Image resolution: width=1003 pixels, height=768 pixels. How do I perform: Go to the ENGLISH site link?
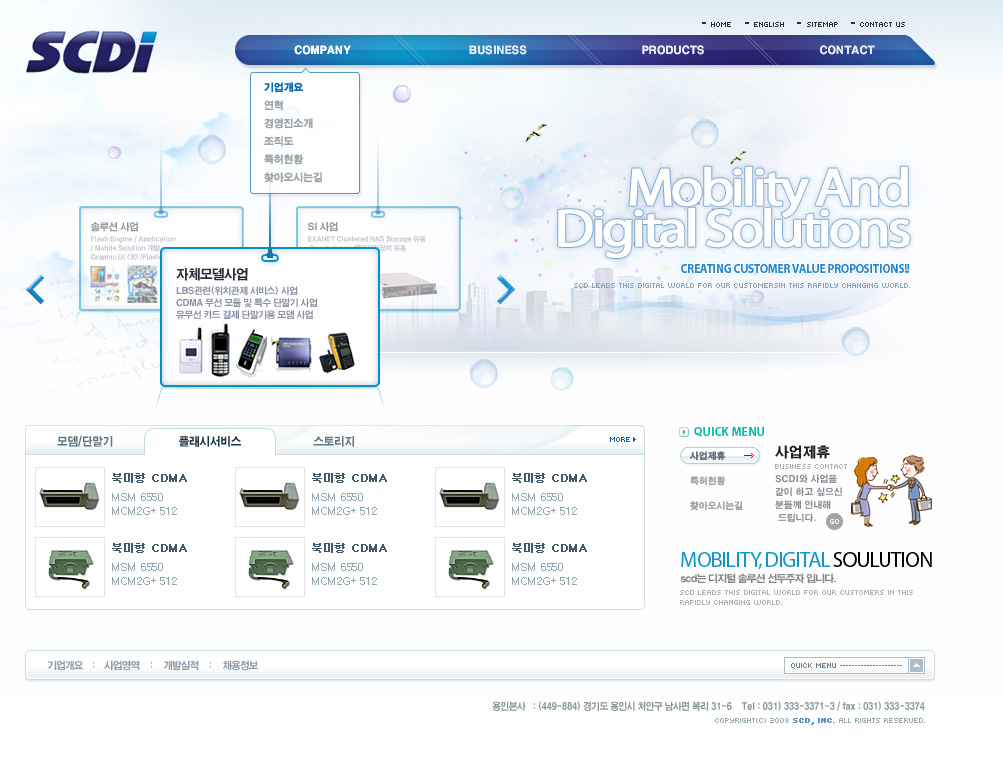pos(768,24)
